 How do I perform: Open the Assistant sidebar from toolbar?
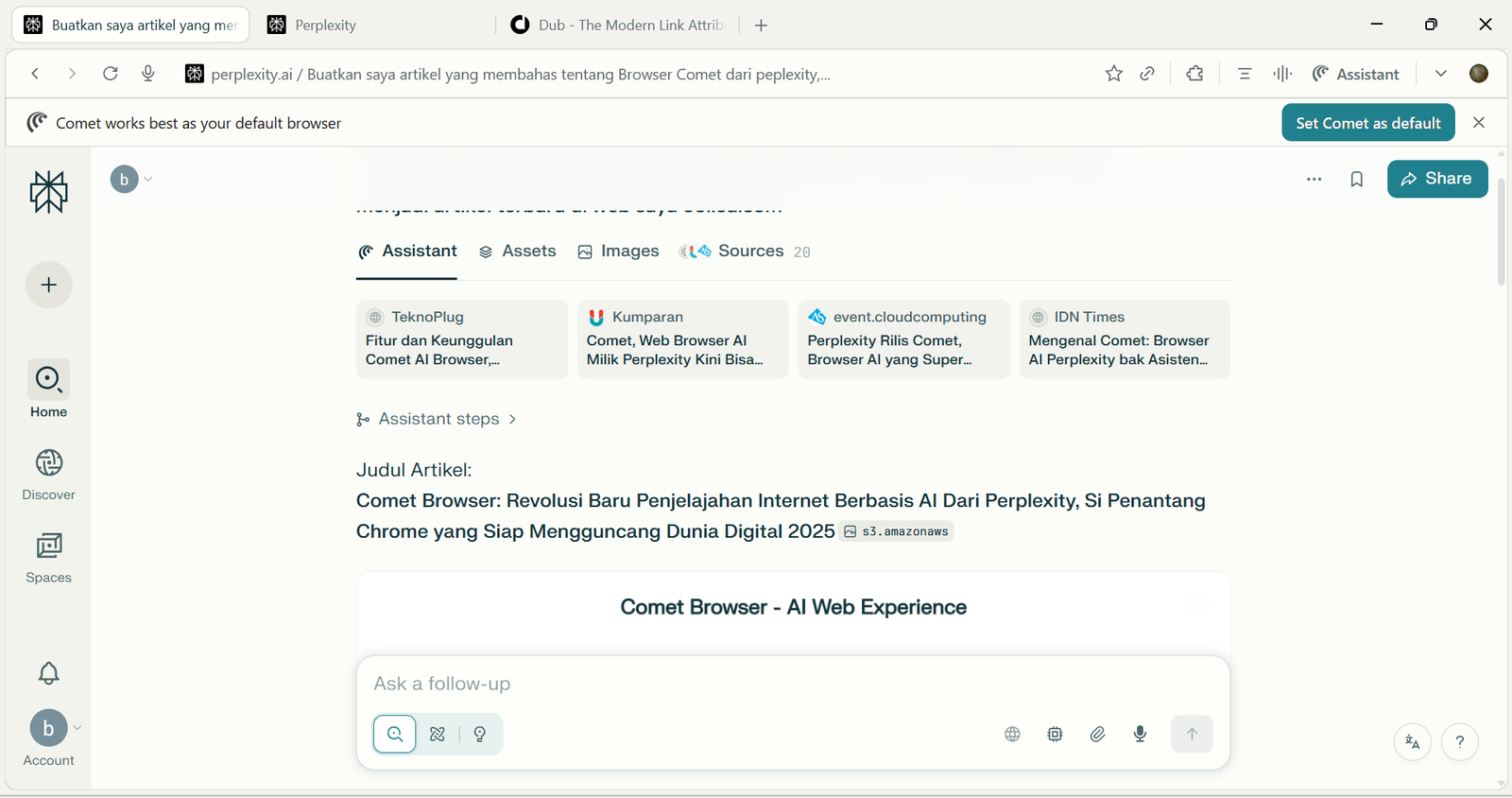click(1355, 74)
